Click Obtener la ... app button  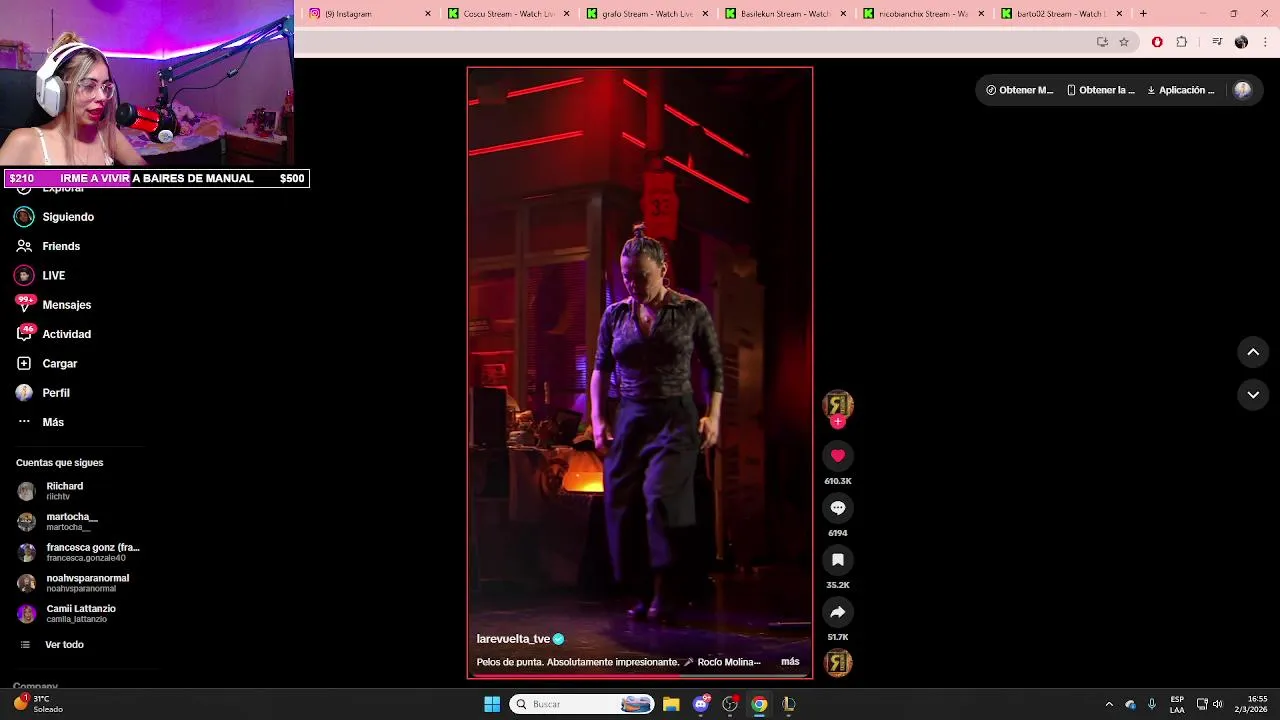pyautogui.click(x=1100, y=90)
